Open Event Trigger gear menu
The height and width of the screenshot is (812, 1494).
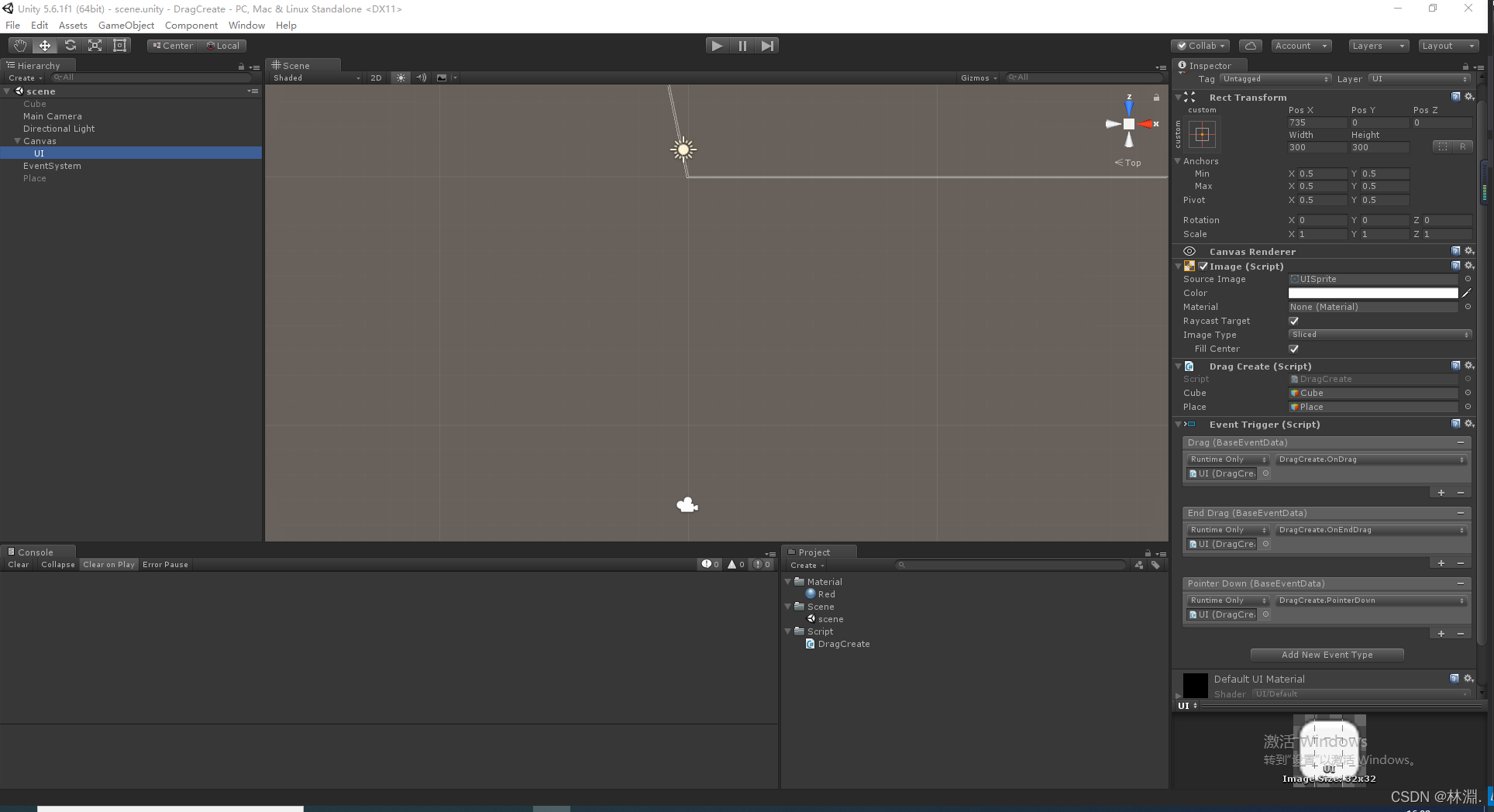coord(1469,424)
